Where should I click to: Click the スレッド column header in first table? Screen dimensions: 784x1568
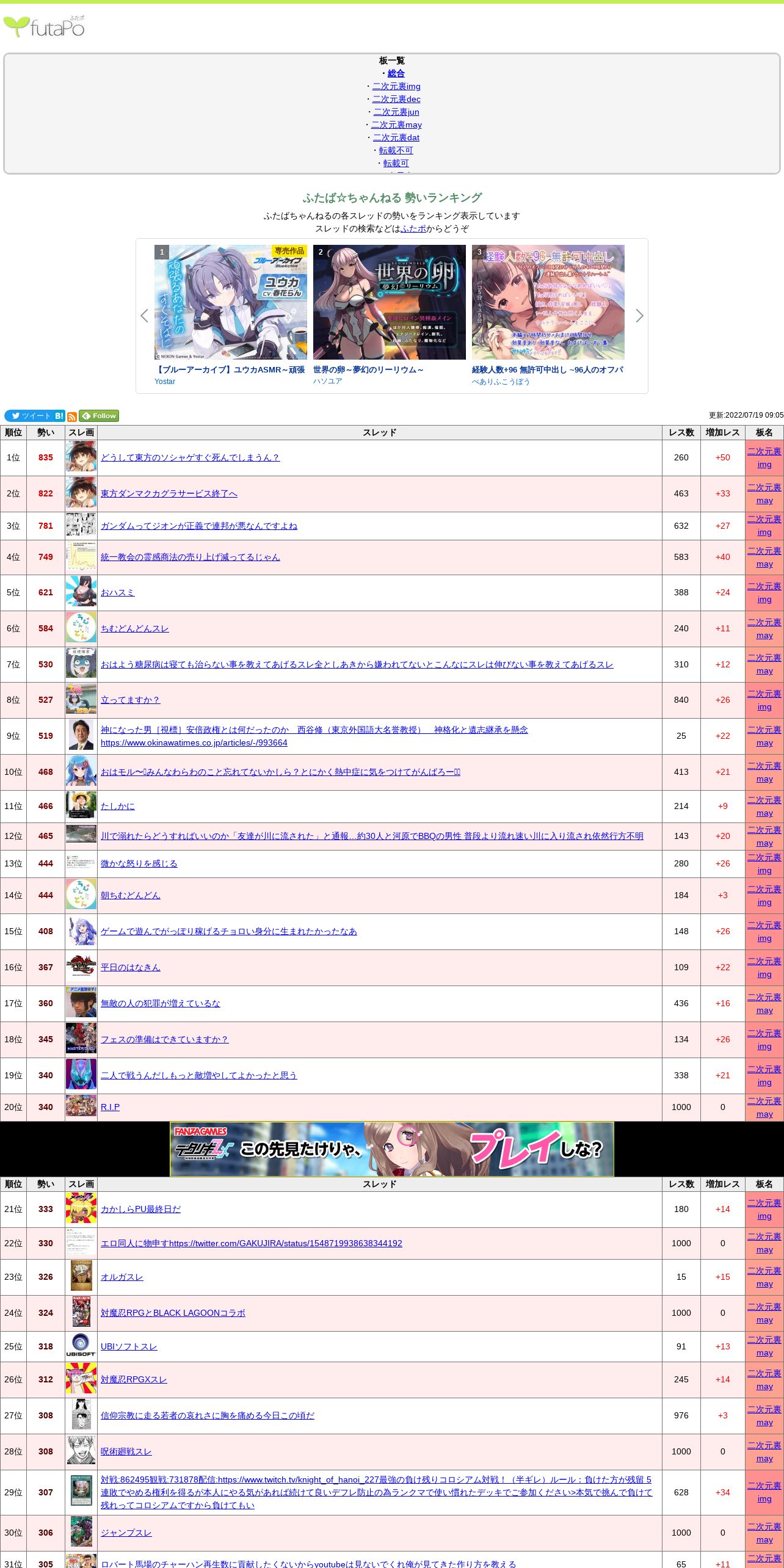[x=380, y=432]
